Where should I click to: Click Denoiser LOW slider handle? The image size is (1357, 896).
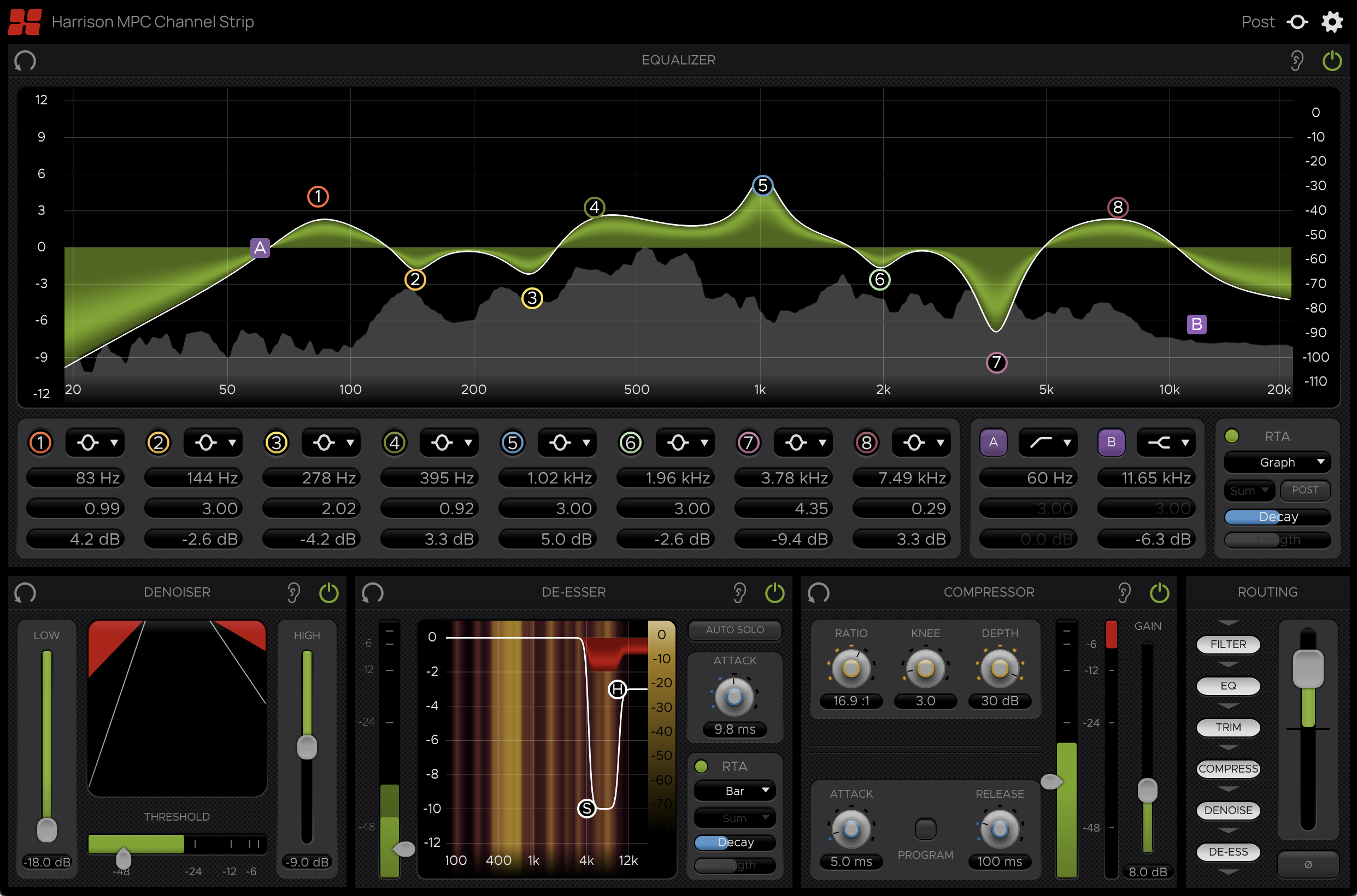point(47,829)
